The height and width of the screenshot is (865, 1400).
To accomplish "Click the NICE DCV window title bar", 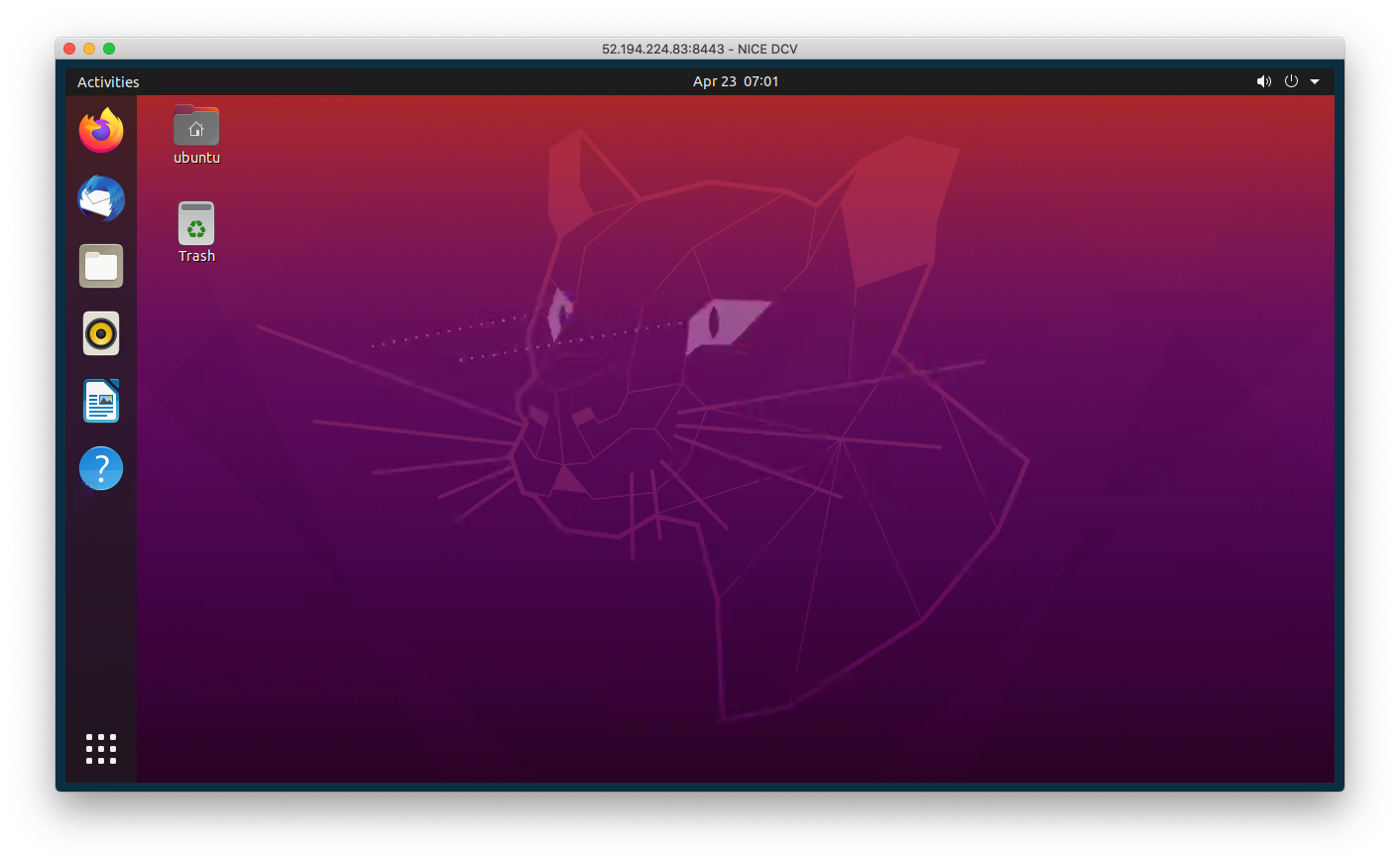I will pyautogui.click(x=700, y=48).
